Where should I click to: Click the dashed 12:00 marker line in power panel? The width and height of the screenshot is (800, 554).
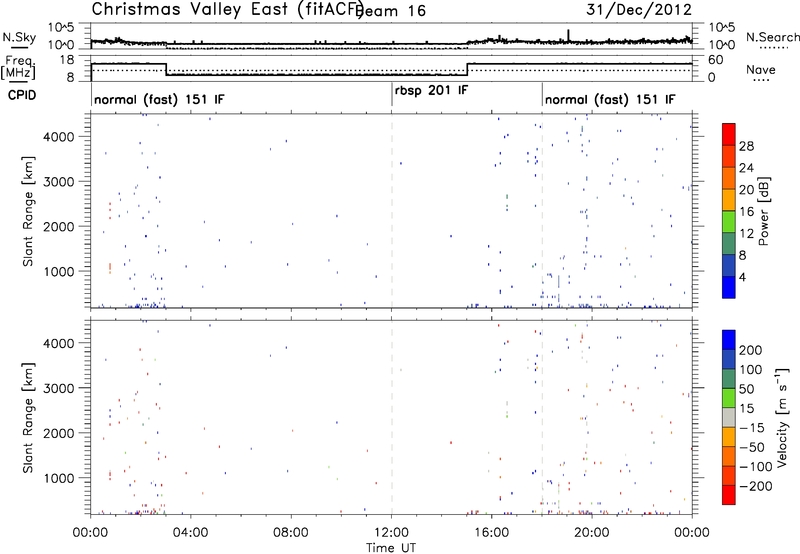[x=392, y=210]
